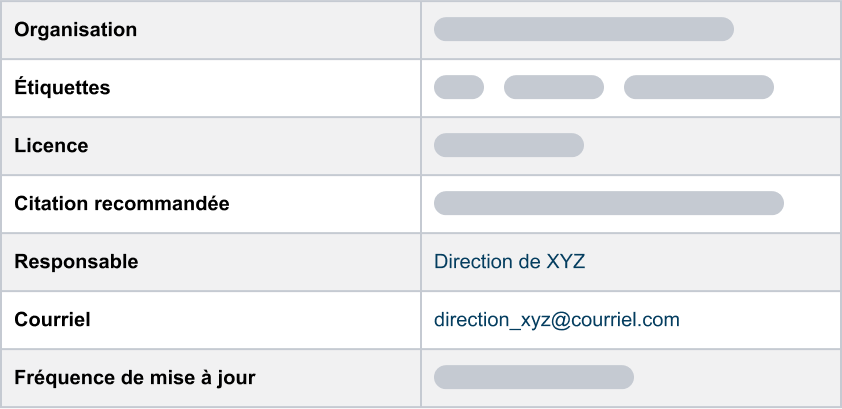The width and height of the screenshot is (842, 409).
Task: Click the Fréquence de mise à jour placeholder
Action: (x=533, y=377)
